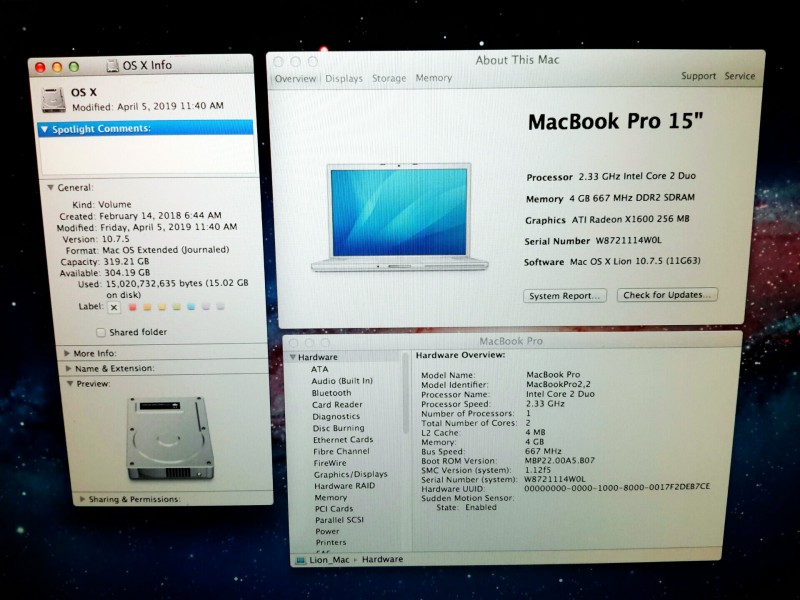Select Hardware RAID item
800x600 pixels.
tap(345, 486)
